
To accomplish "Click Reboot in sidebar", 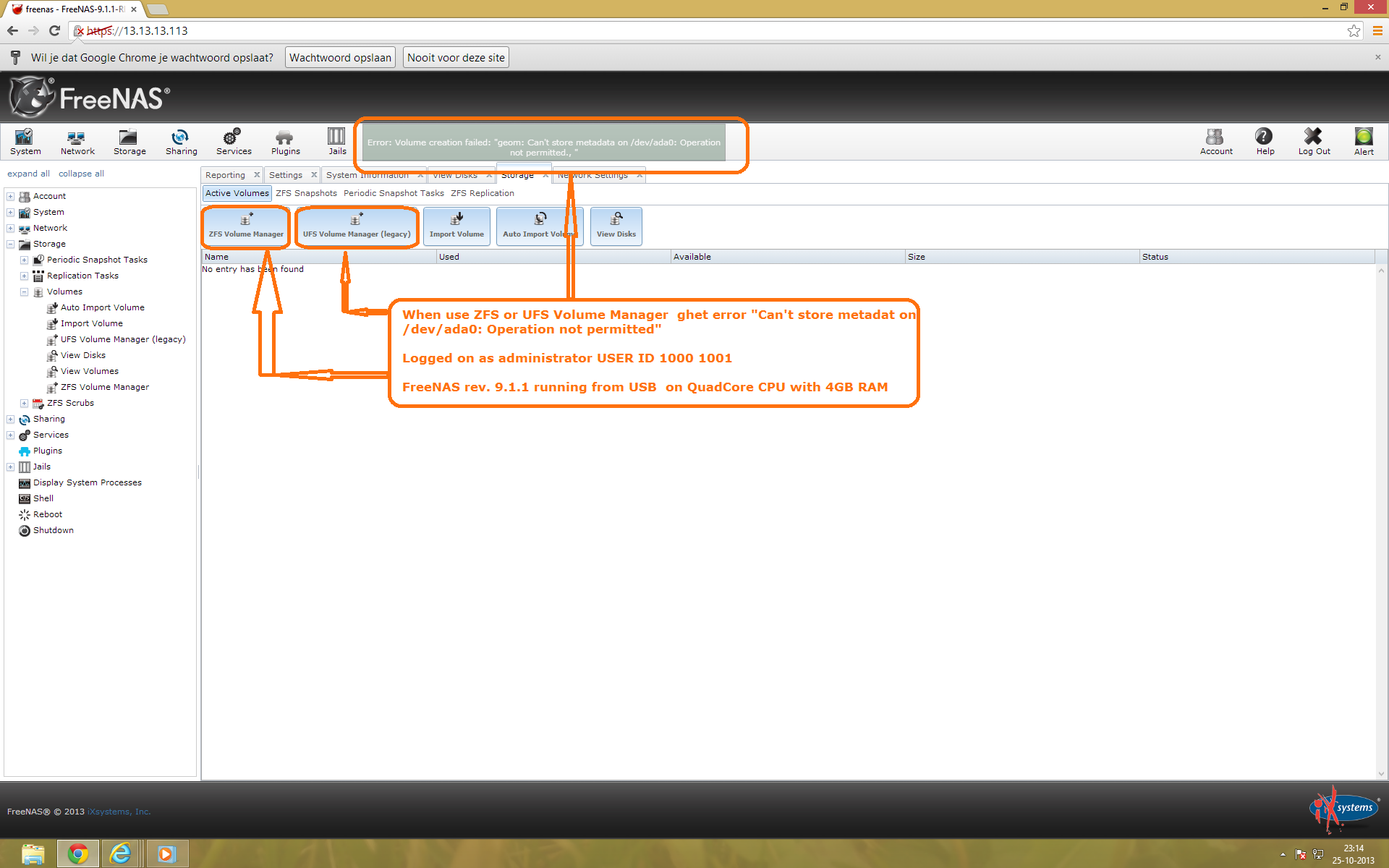I will click(x=47, y=514).
